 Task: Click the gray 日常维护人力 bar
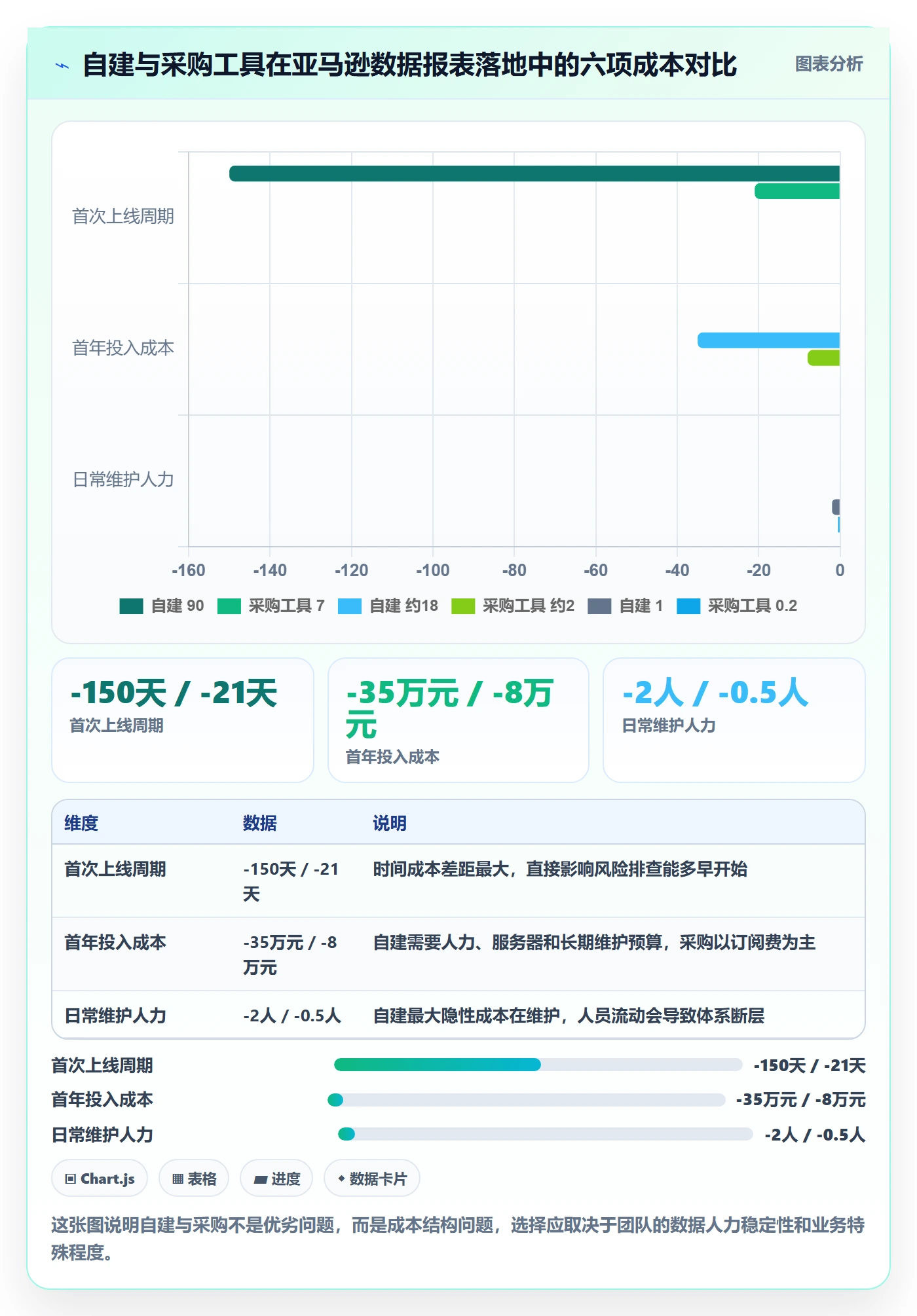(x=836, y=507)
